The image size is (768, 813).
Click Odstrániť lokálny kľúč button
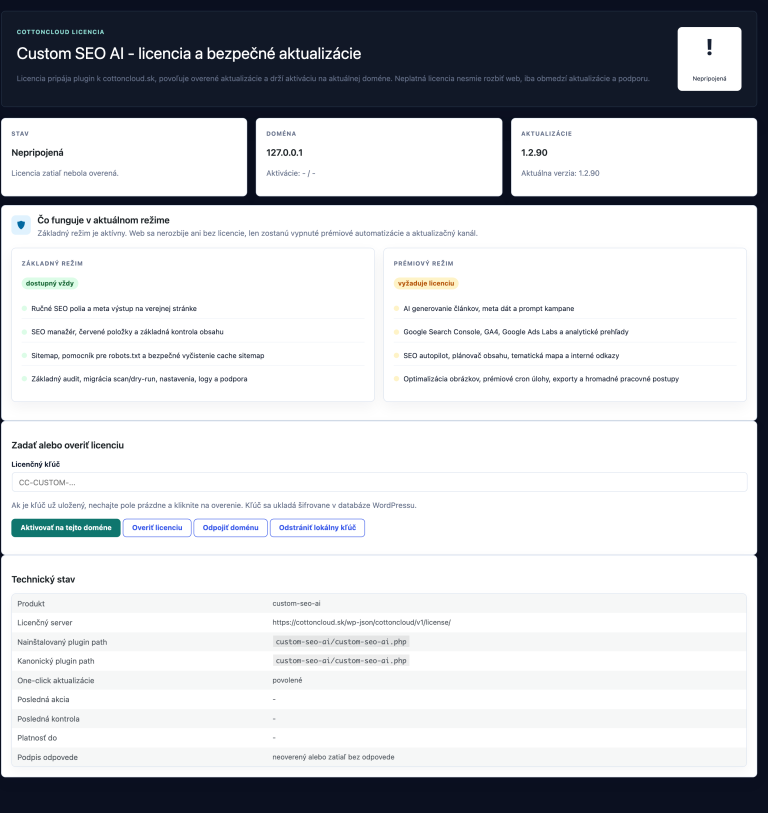317,528
